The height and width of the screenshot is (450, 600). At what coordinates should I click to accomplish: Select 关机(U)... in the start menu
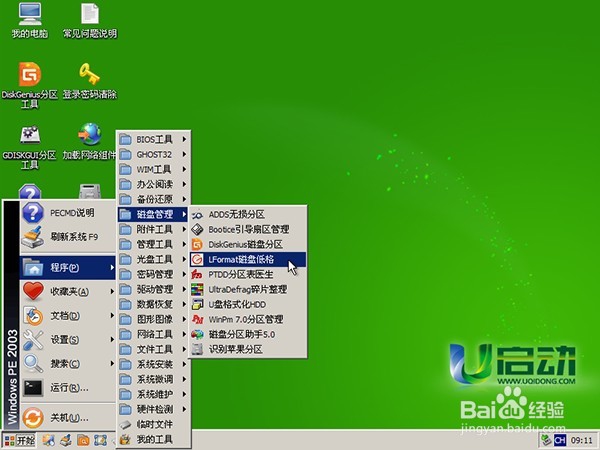tap(68, 417)
